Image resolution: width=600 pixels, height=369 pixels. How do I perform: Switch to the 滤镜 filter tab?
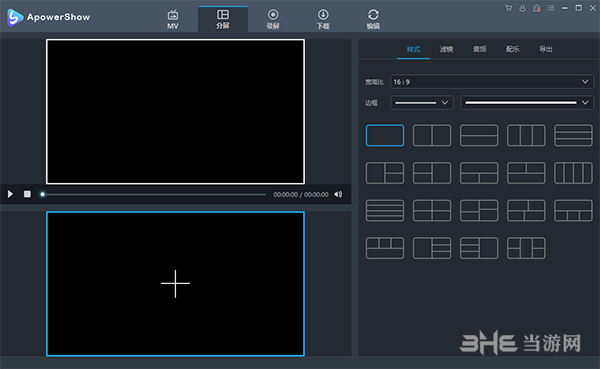[446, 49]
